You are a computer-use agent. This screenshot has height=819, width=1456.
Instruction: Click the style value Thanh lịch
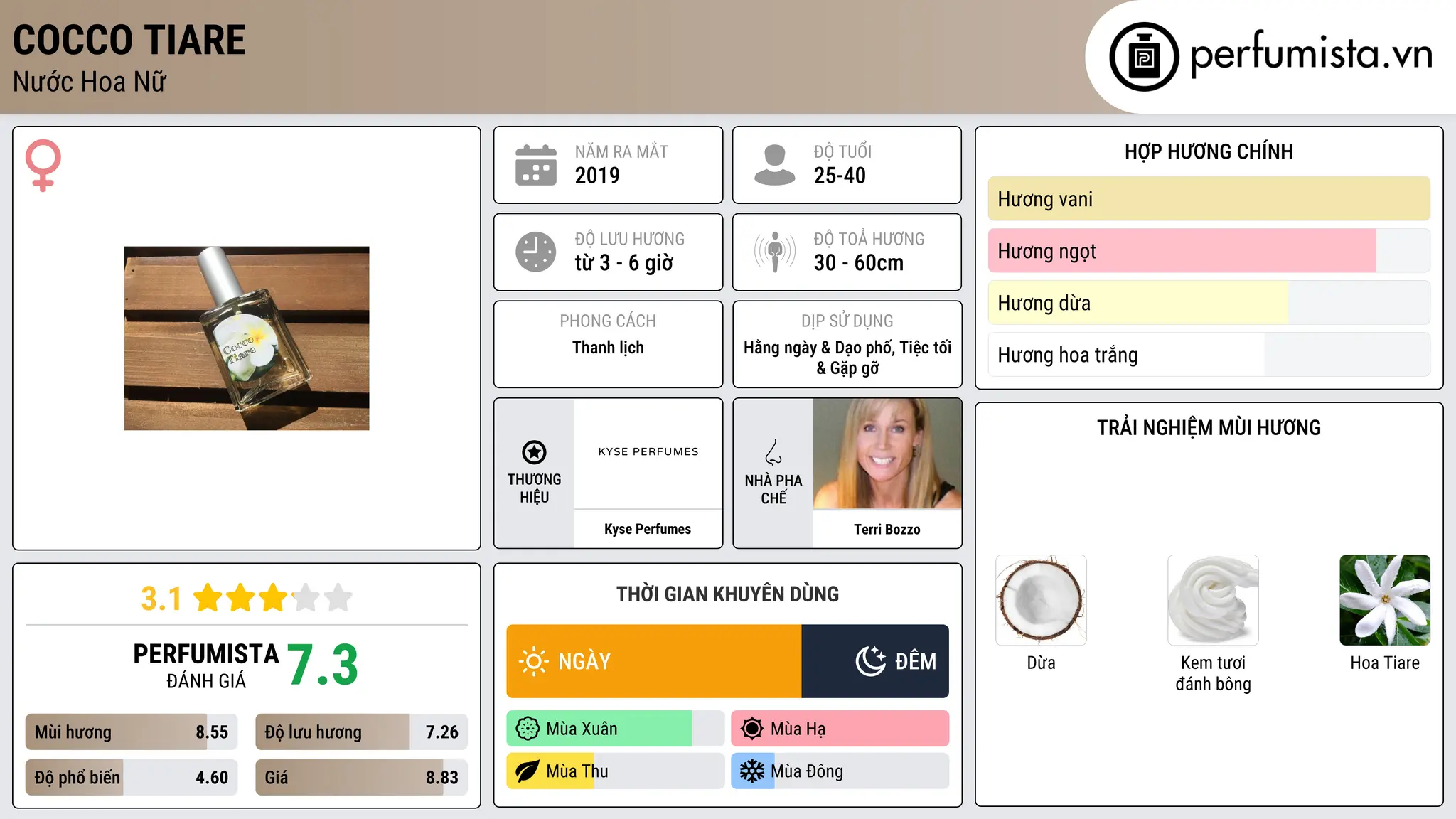click(608, 348)
